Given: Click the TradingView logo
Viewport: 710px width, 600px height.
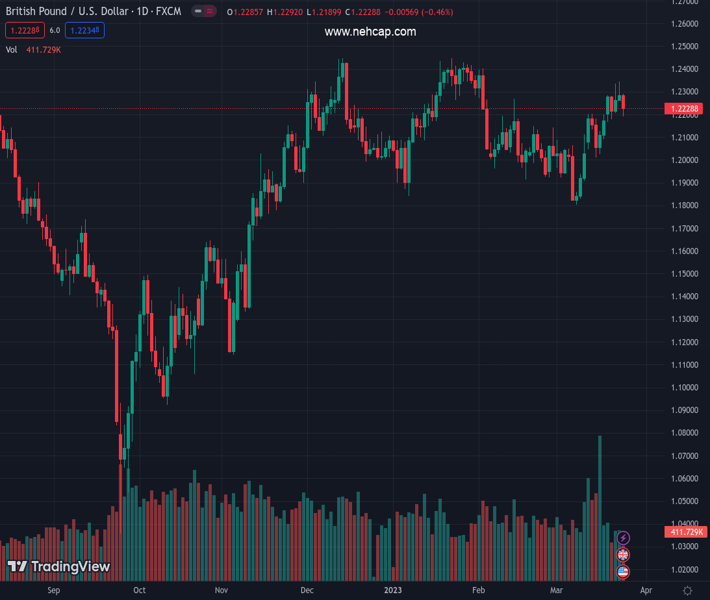Looking at the screenshot, I should [x=59, y=567].
